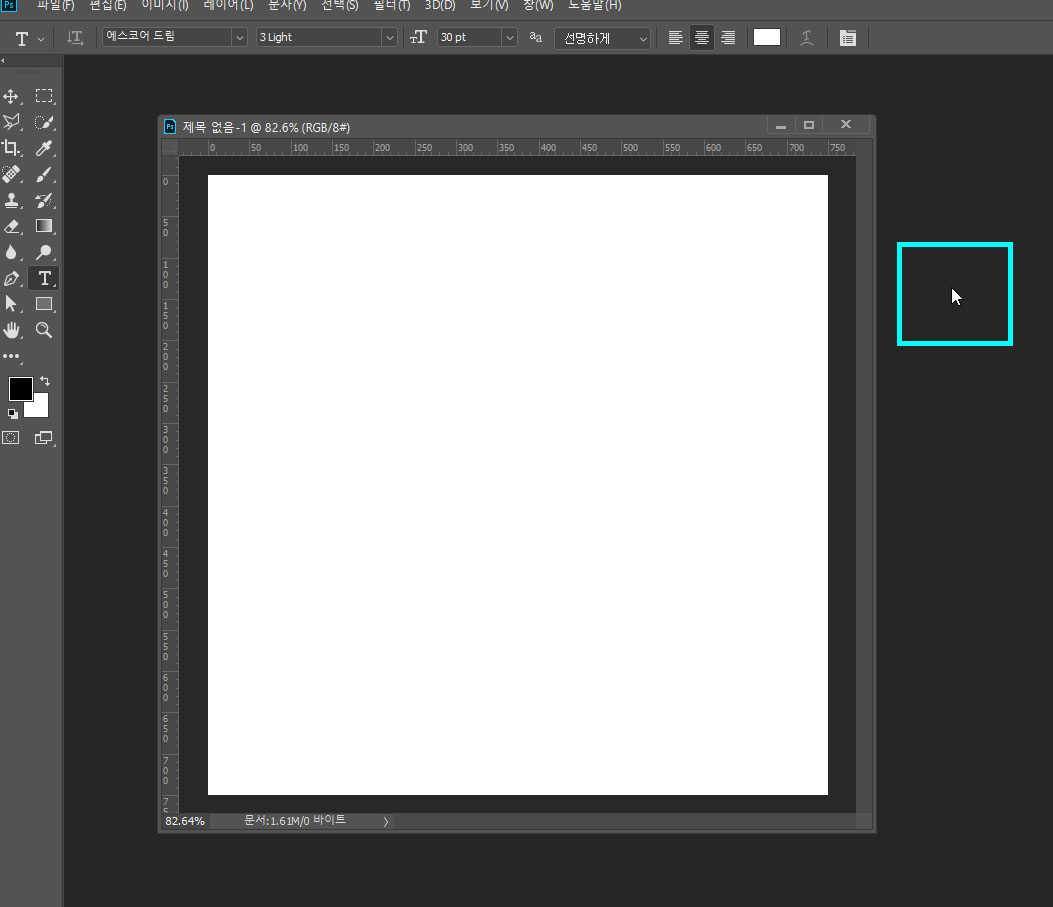
Task: Open the 보기(V) menu
Action: pos(490,5)
